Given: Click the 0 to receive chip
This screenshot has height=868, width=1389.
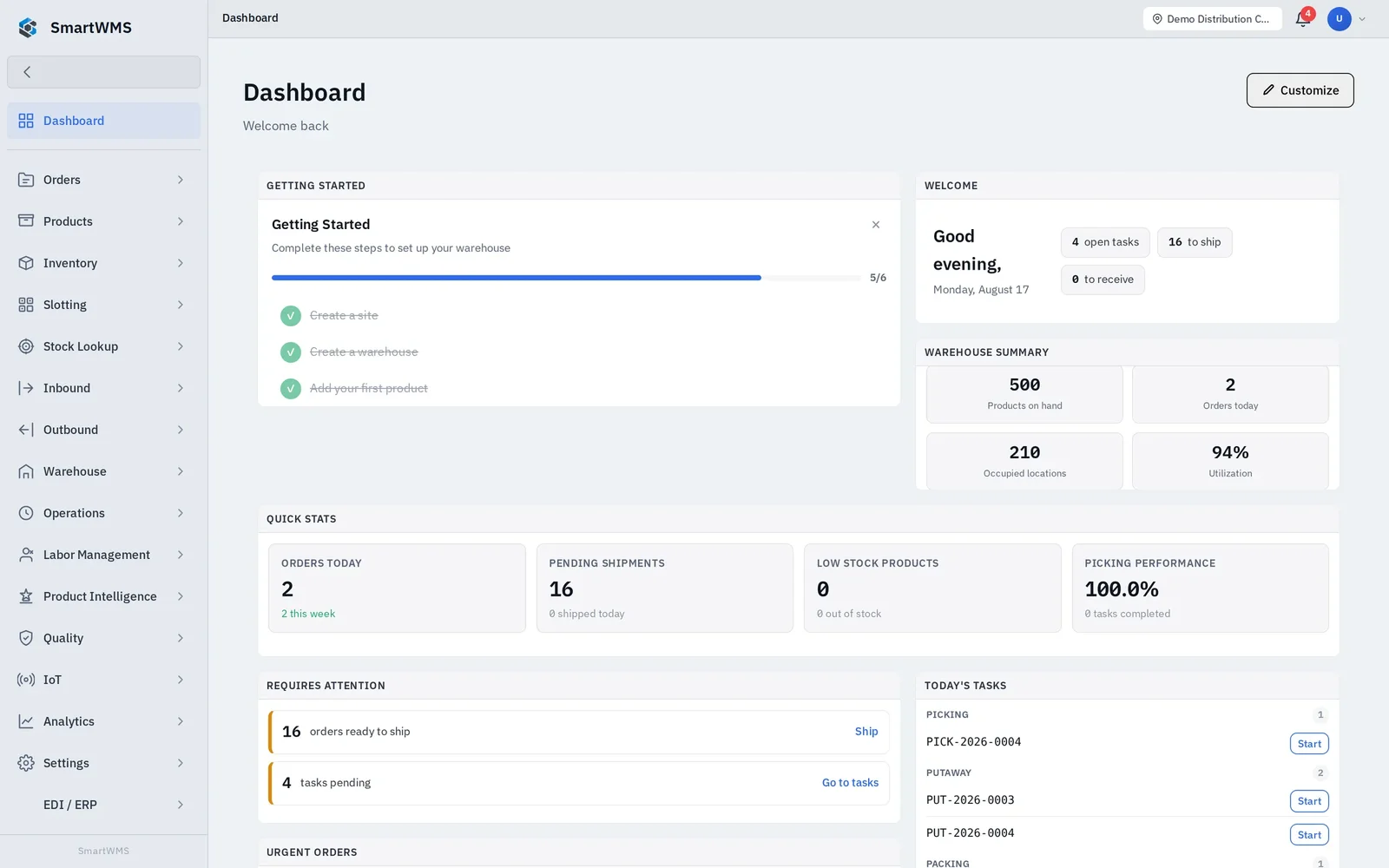Looking at the screenshot, I should pyautogui.click(x=1103, y=279).
